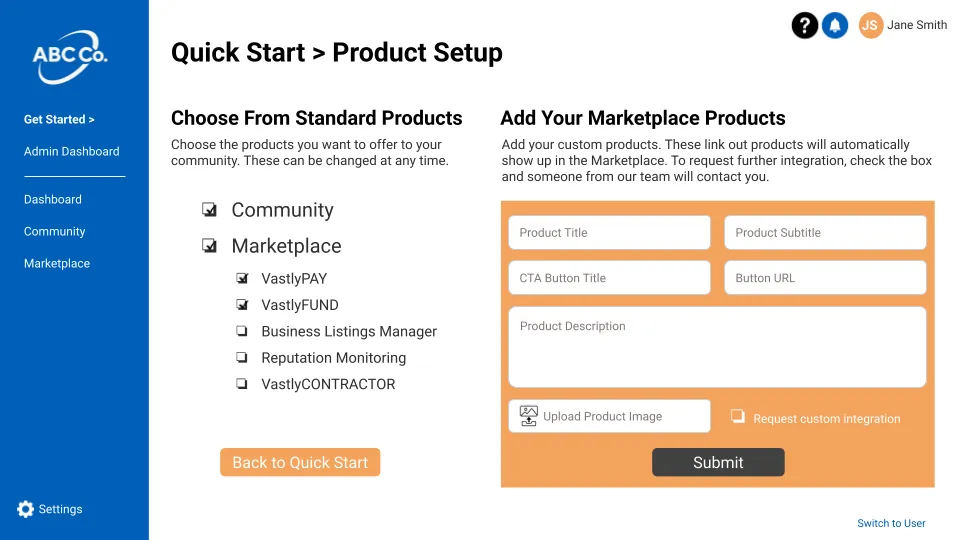Open the notifications bell icon
This screenshot has width=960, height=540.
835,26
